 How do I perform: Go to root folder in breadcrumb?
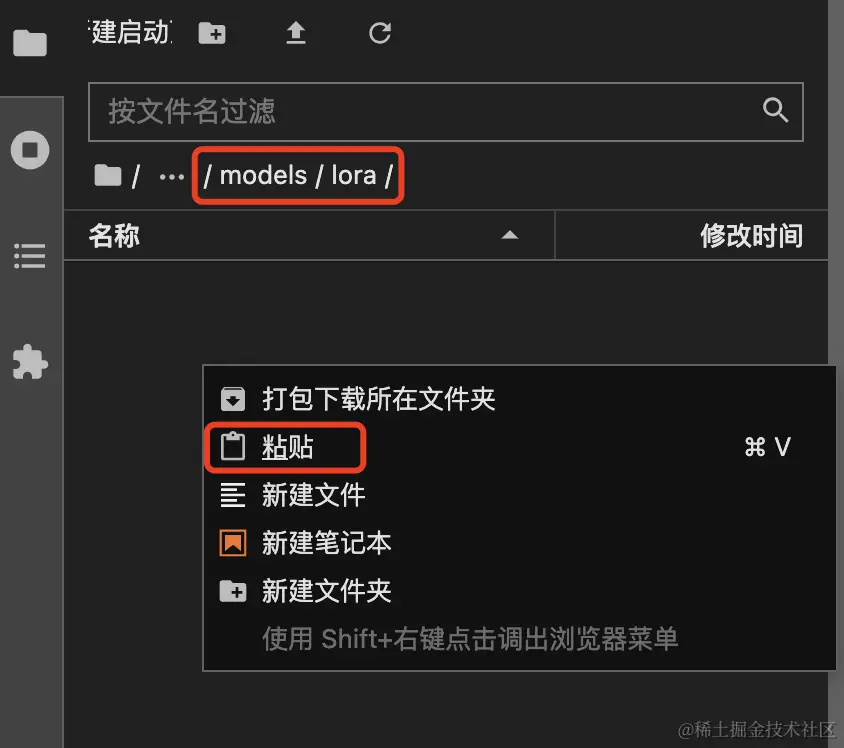[108, 175]
